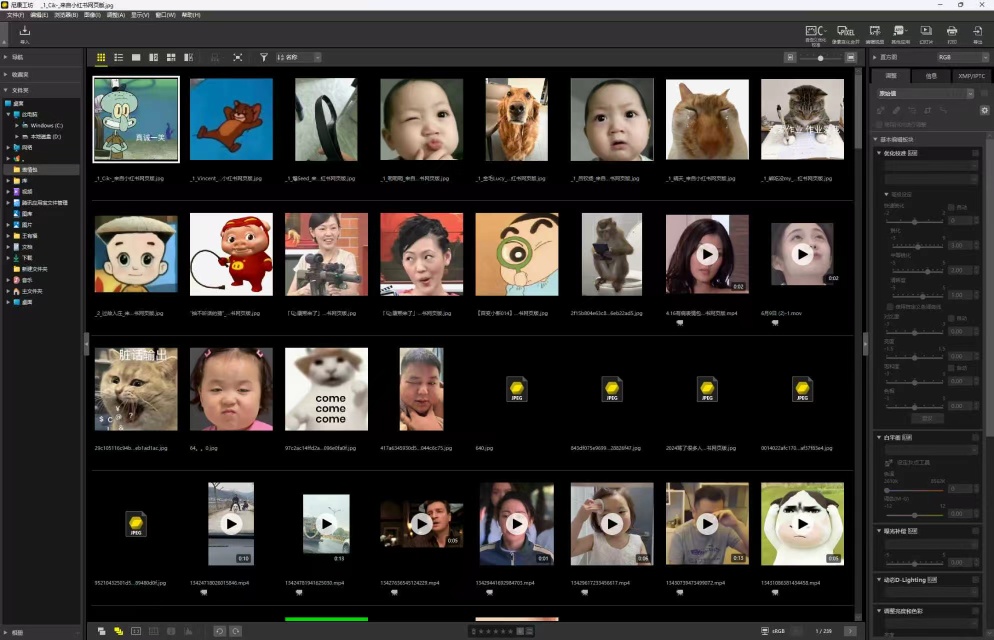The image size is (994, 640).
Task: Open the histogram RGB channel dropdown
Action: pos(962,58)
